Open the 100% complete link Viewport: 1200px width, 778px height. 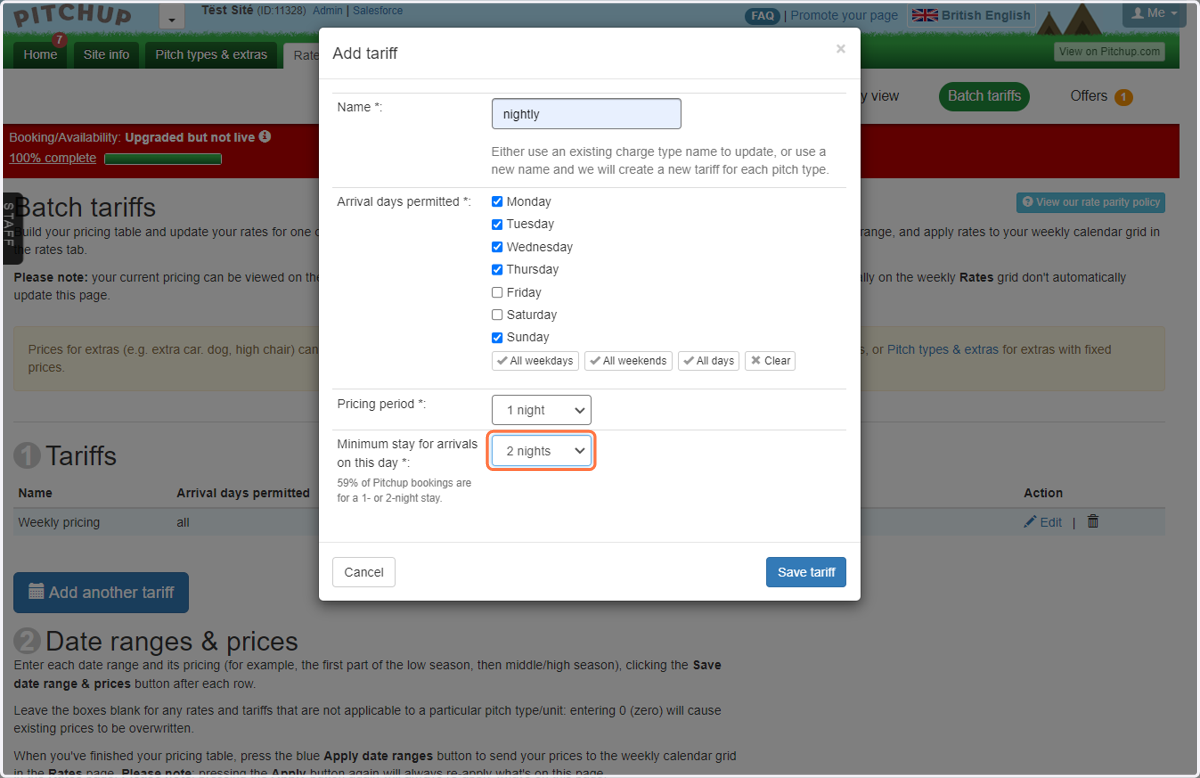53,158
